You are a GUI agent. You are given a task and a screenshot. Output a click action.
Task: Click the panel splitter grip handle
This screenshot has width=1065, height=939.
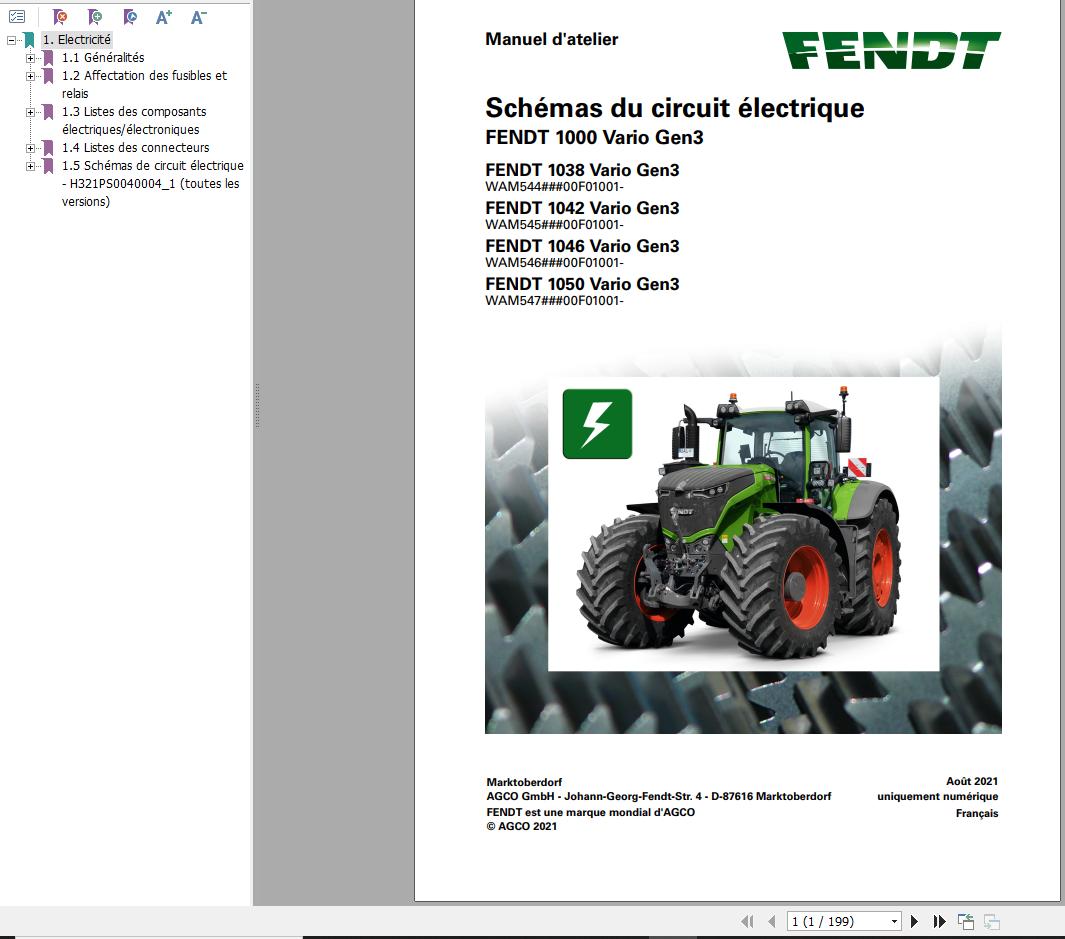[257, 406]
